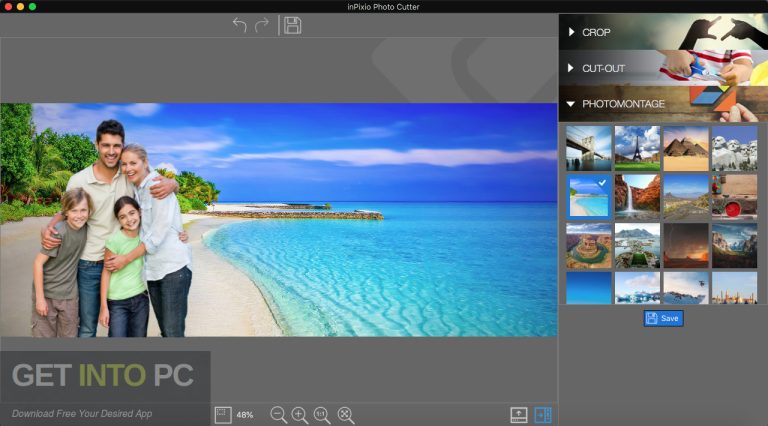The height and width of the screenshot is (426, 768).
Task: Click the Undo arrow icon
Action: tap(240, 25)
